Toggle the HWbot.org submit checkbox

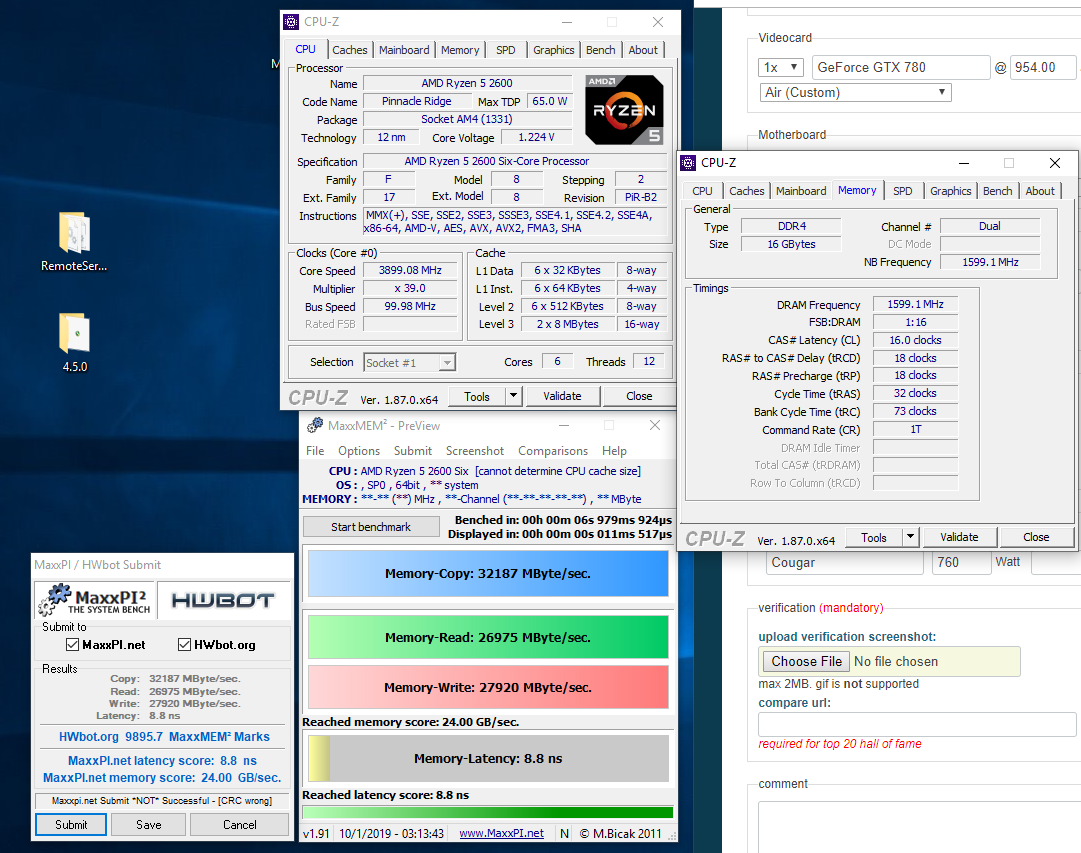pos(184,645)
